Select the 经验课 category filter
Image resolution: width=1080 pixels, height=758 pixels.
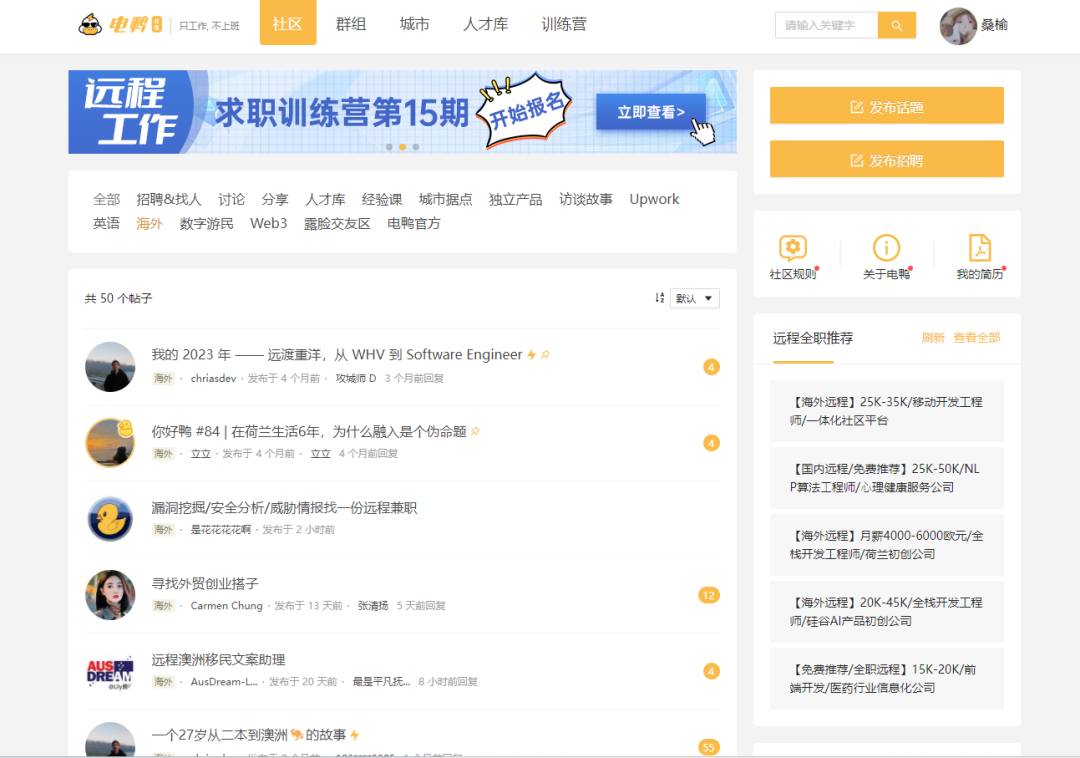point(382,200)
